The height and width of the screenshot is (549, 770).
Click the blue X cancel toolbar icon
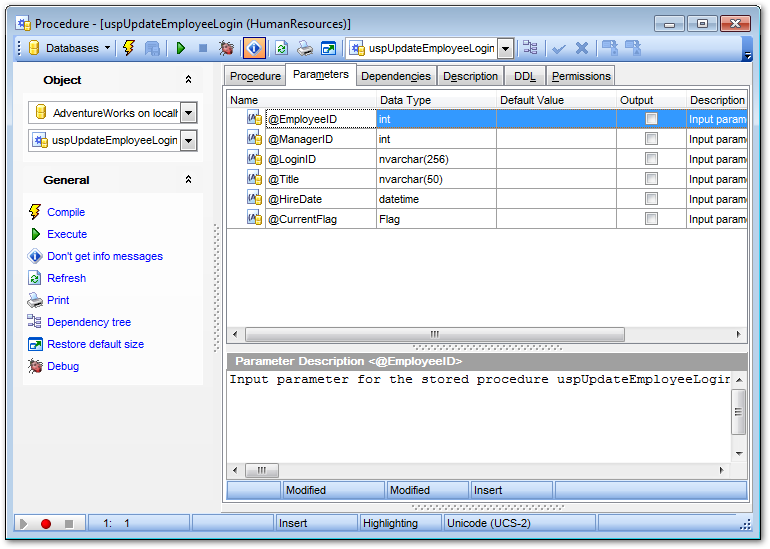[582, 48]
